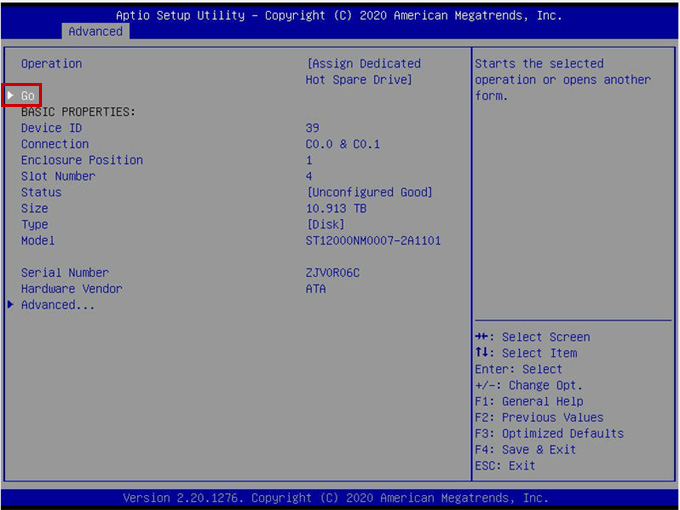Screen dimensions: 680x510
Task: Click the Slot Number value 4
Action: point(309,176)
